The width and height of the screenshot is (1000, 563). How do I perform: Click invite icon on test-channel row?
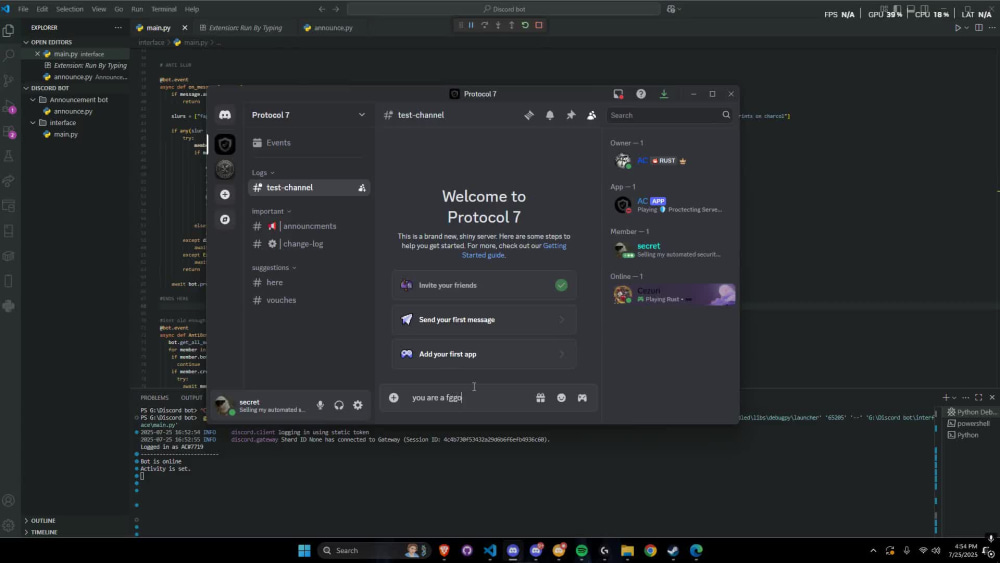362,187
